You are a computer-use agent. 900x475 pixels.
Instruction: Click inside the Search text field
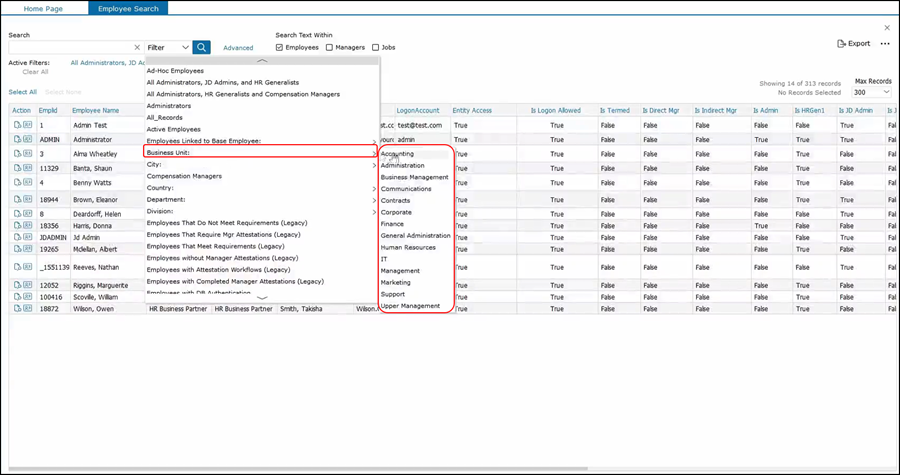pyautogui.click(x=70, y=47)
